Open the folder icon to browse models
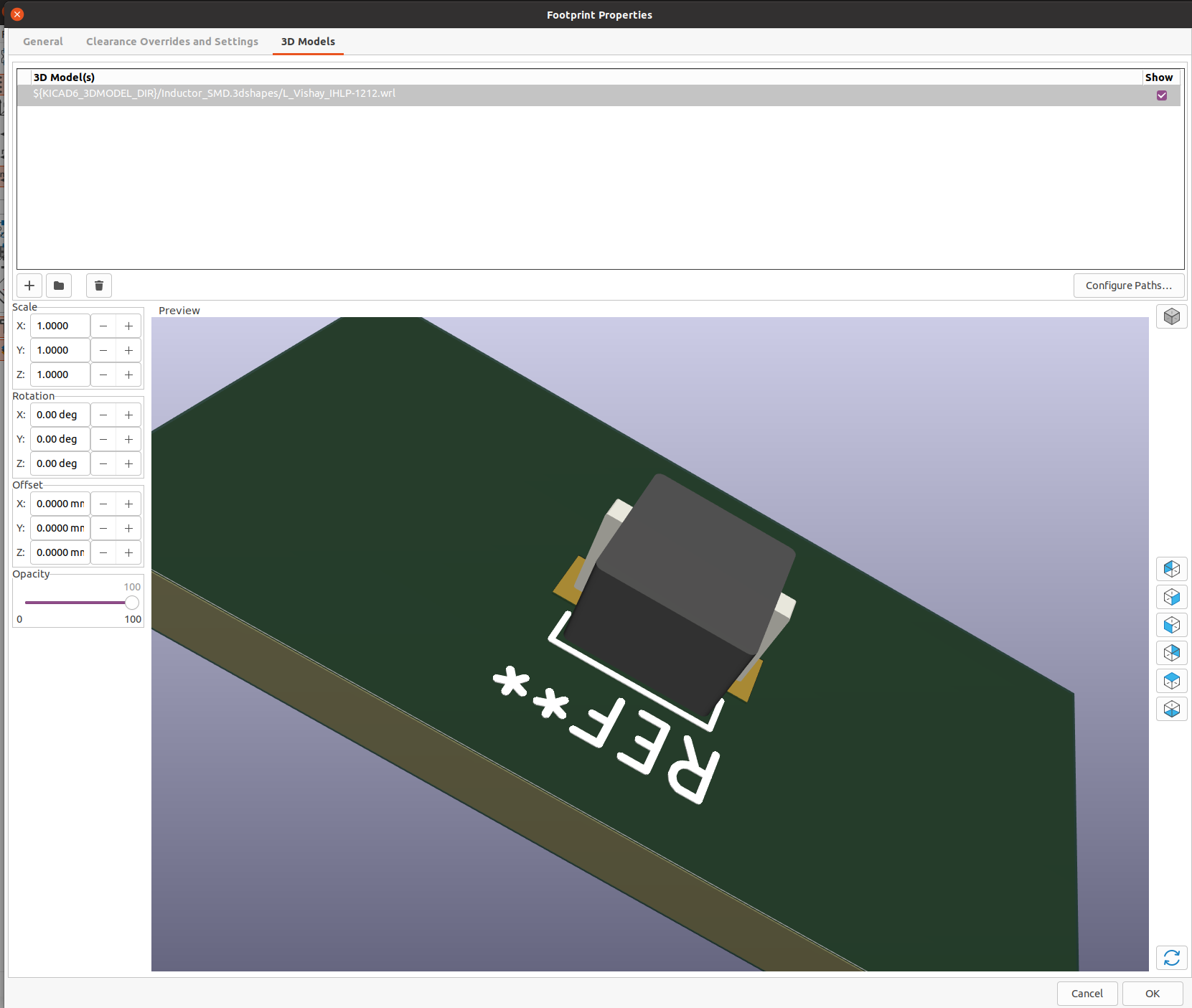This screenshot has width=1192, height=1008. pos(59,286)
